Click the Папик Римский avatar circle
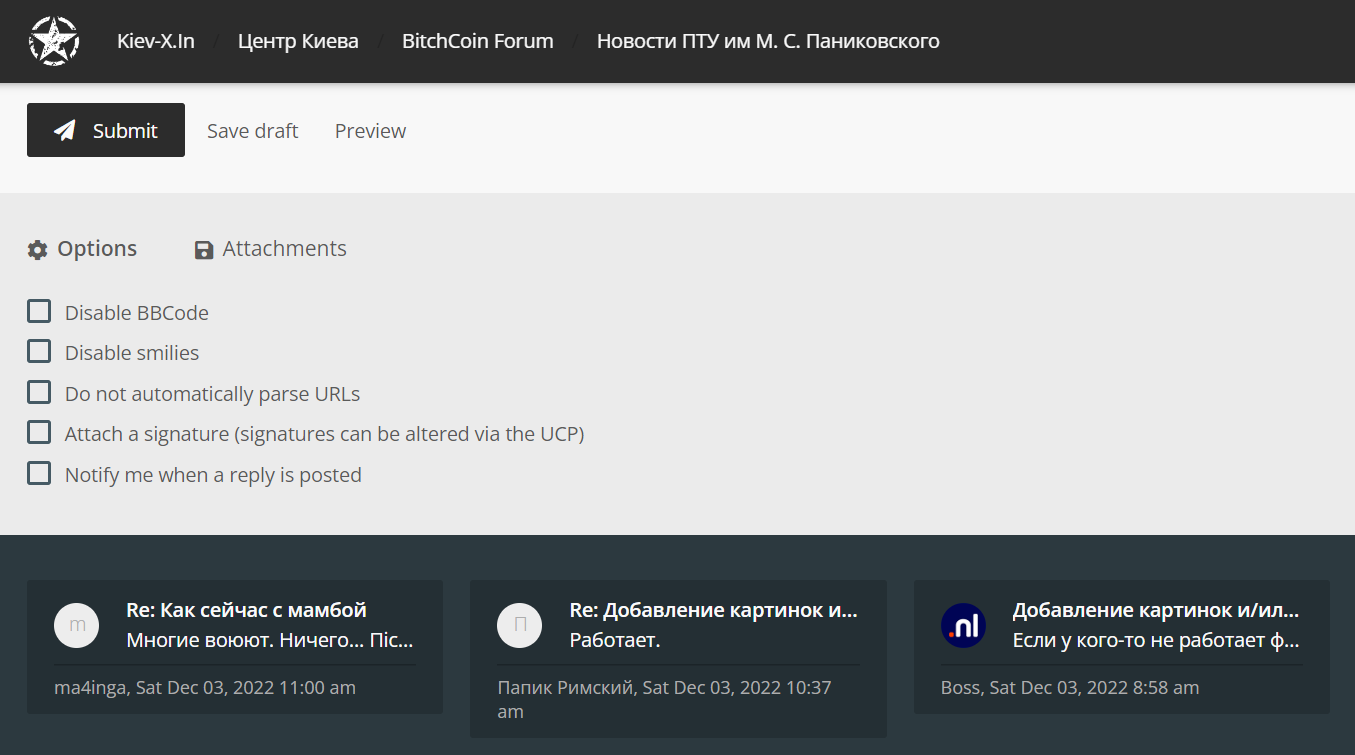This screenshot has width=1355, height=755. click(x=519, y=626)
